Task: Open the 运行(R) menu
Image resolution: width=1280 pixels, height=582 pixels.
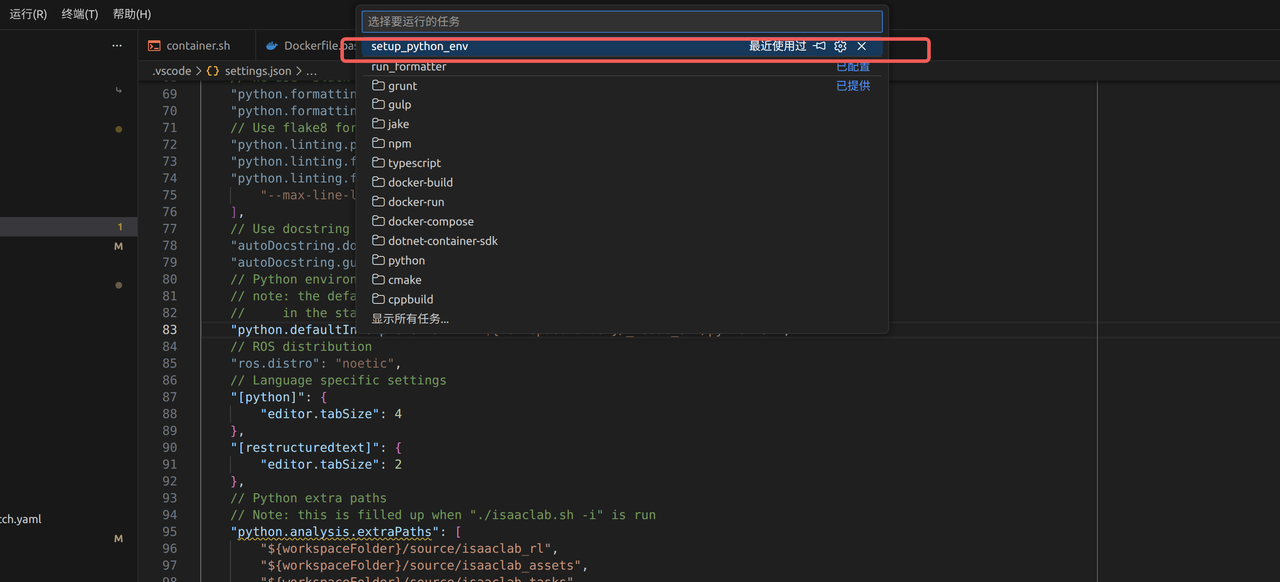Action: (28, 14)
